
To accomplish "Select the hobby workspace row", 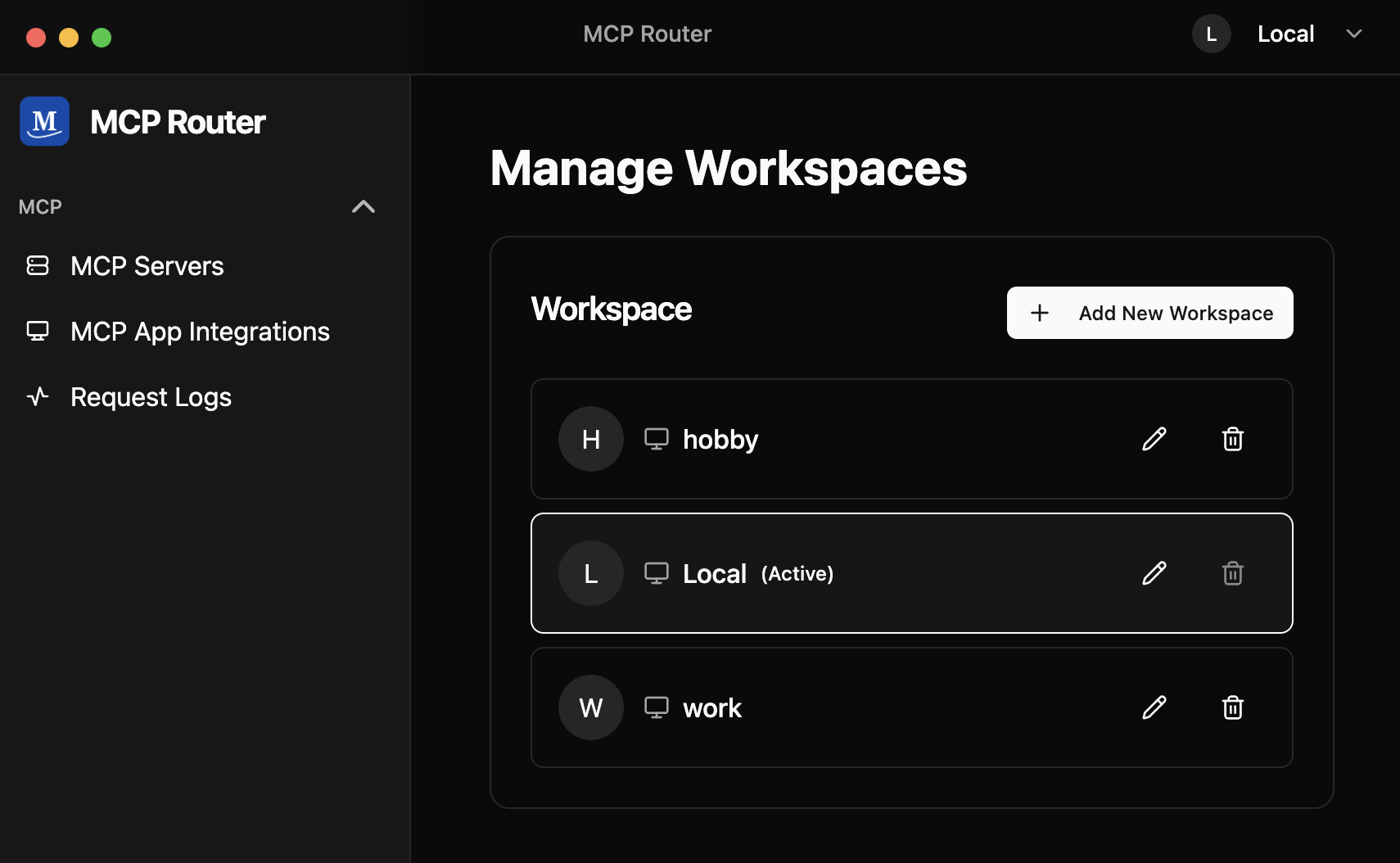I will 901,439.
